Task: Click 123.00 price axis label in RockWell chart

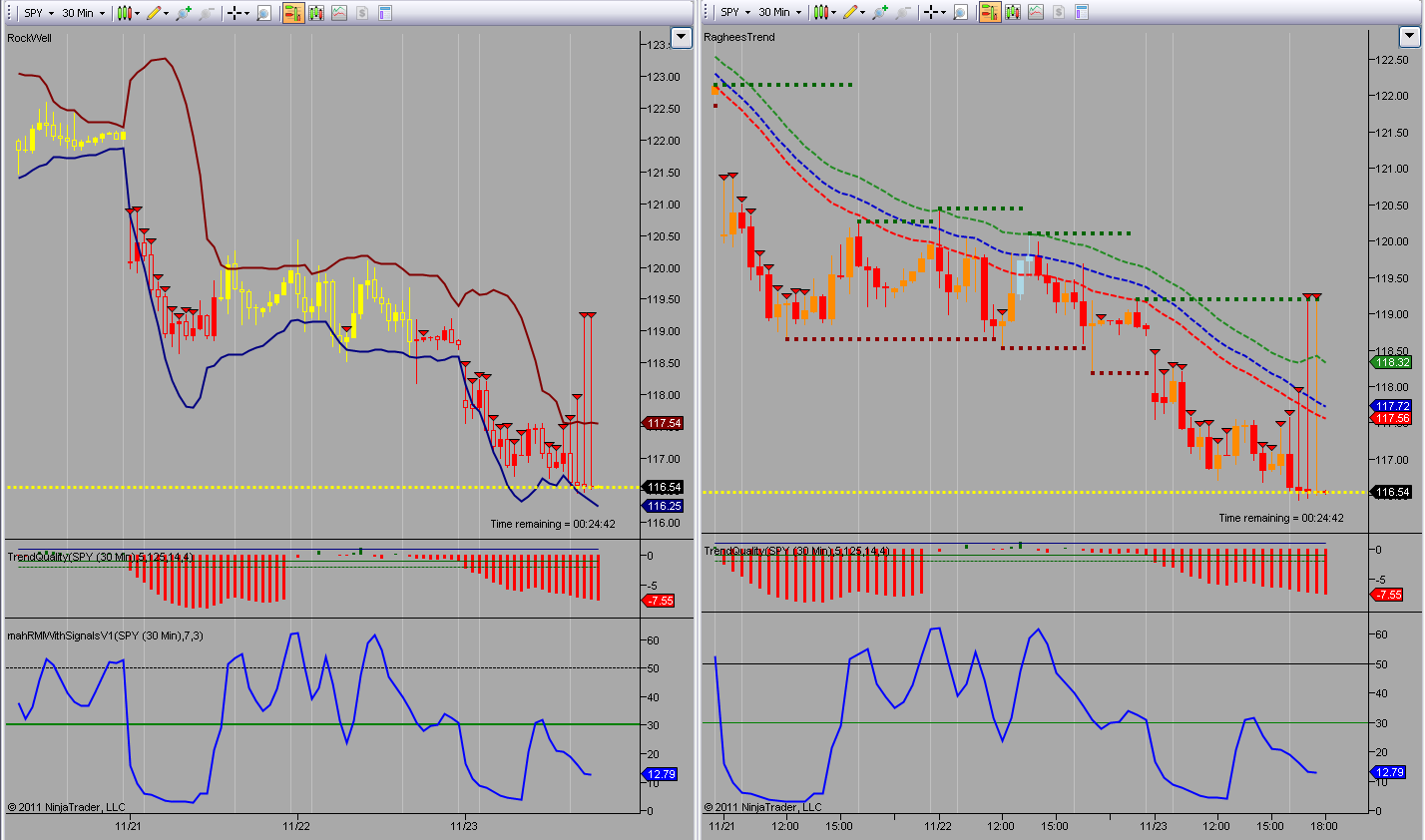Action: point(664,77)
